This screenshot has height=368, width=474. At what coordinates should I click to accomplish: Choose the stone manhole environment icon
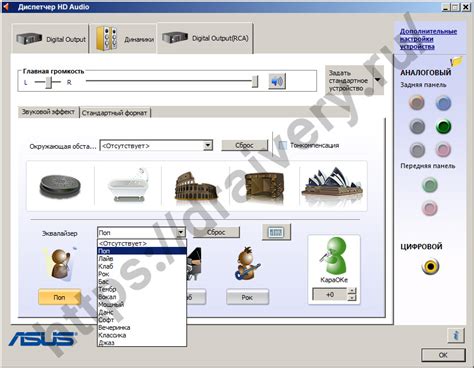(60, 186)
